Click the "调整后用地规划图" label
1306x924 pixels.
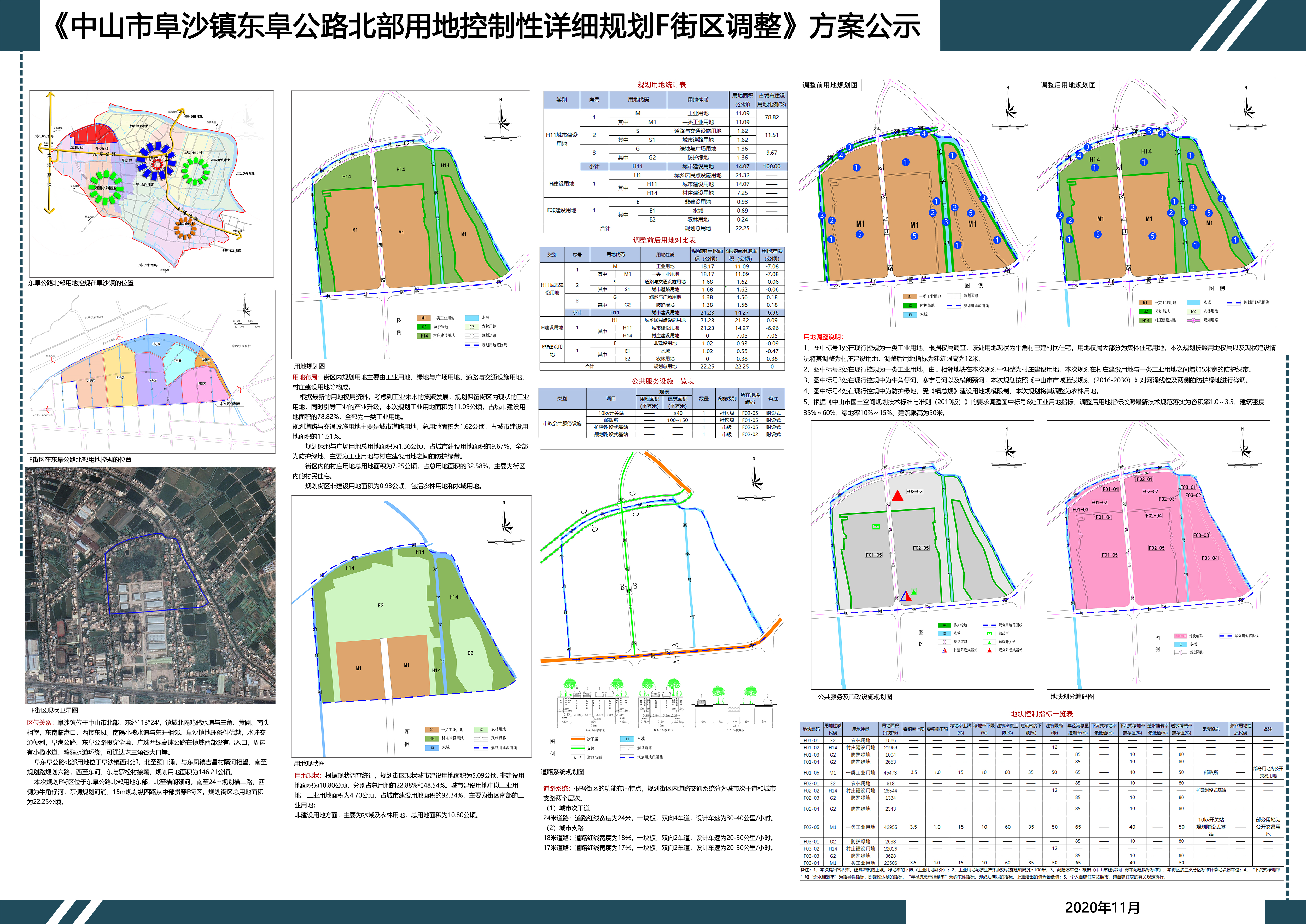click(x=1068, y=85)
